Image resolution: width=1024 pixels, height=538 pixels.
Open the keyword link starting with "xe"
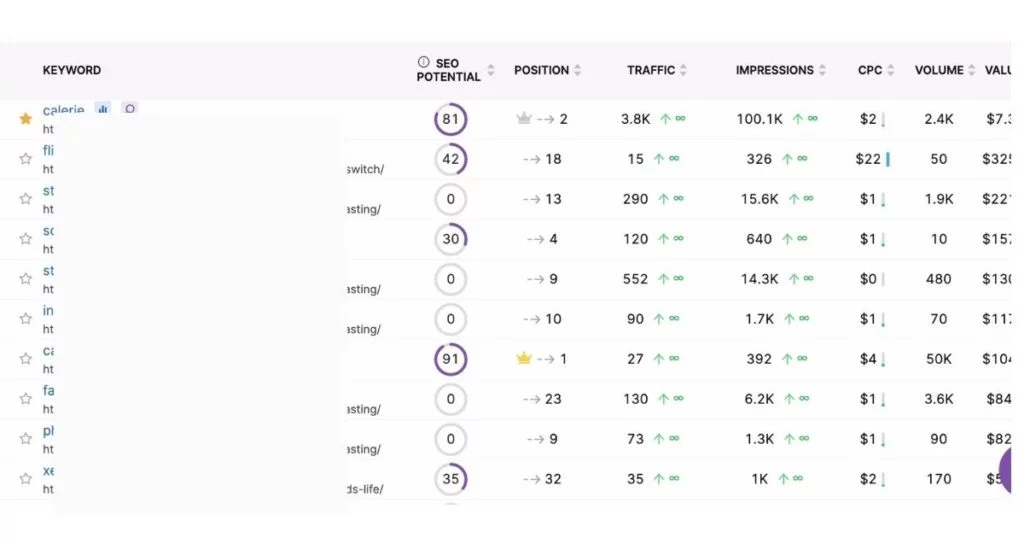[48, 470]
